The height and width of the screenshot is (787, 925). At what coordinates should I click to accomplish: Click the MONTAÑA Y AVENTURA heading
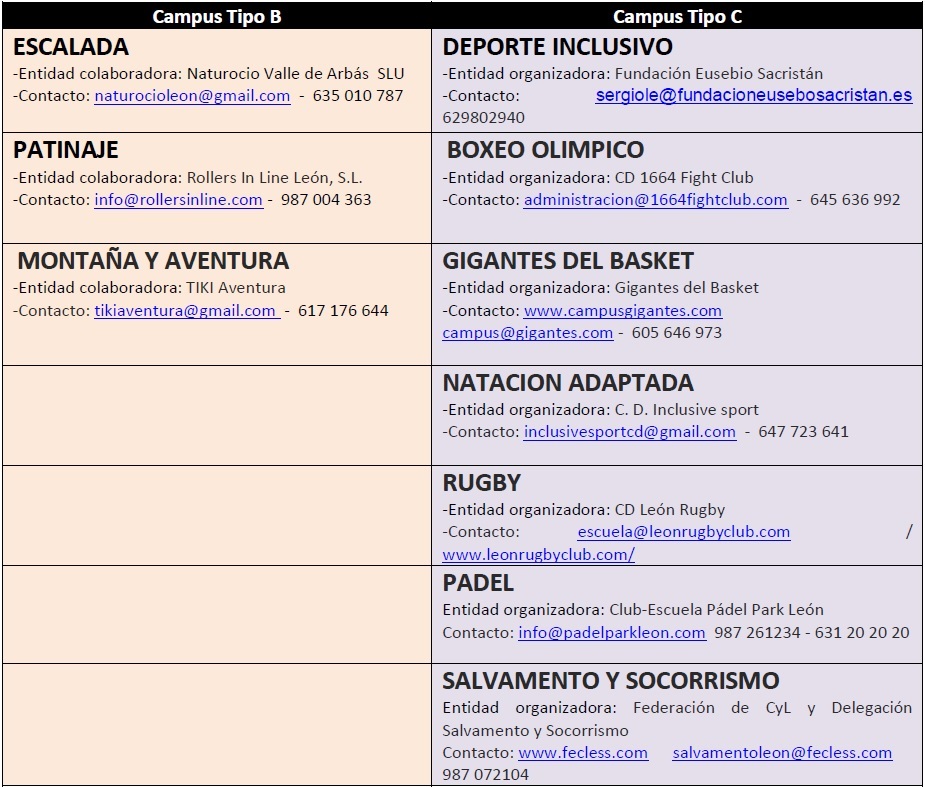(153, 261)
